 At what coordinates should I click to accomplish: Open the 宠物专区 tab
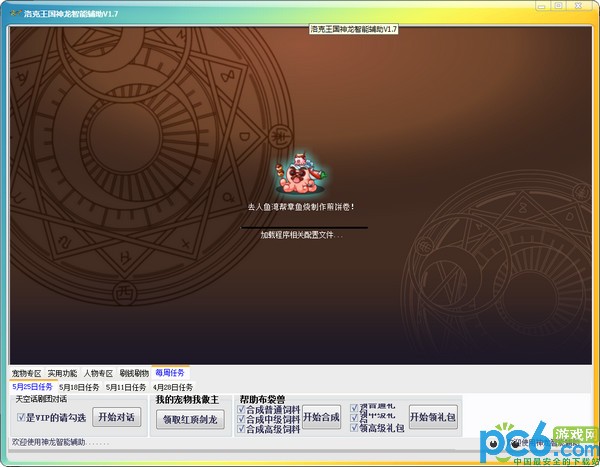point(26,373)
